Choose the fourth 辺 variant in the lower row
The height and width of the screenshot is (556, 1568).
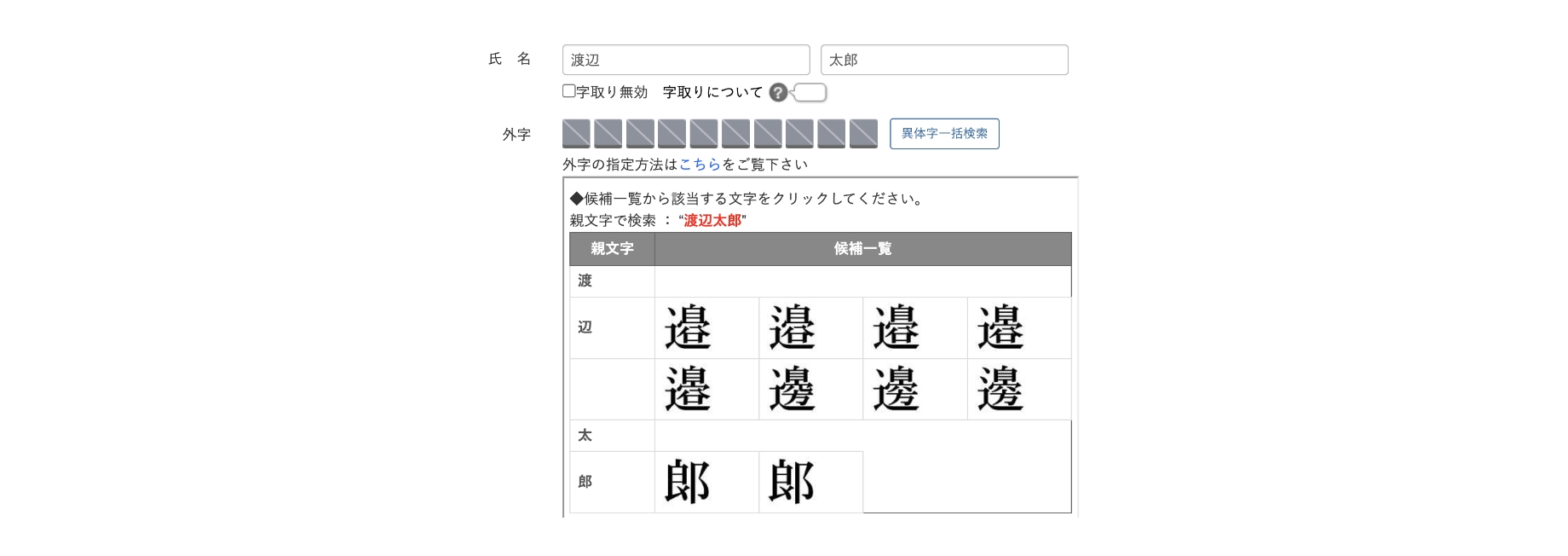click(1000, 389)
